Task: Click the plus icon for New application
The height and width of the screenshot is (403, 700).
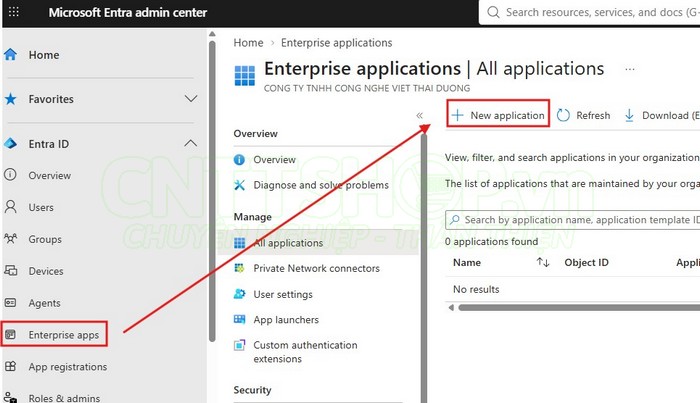Action: 457,115
